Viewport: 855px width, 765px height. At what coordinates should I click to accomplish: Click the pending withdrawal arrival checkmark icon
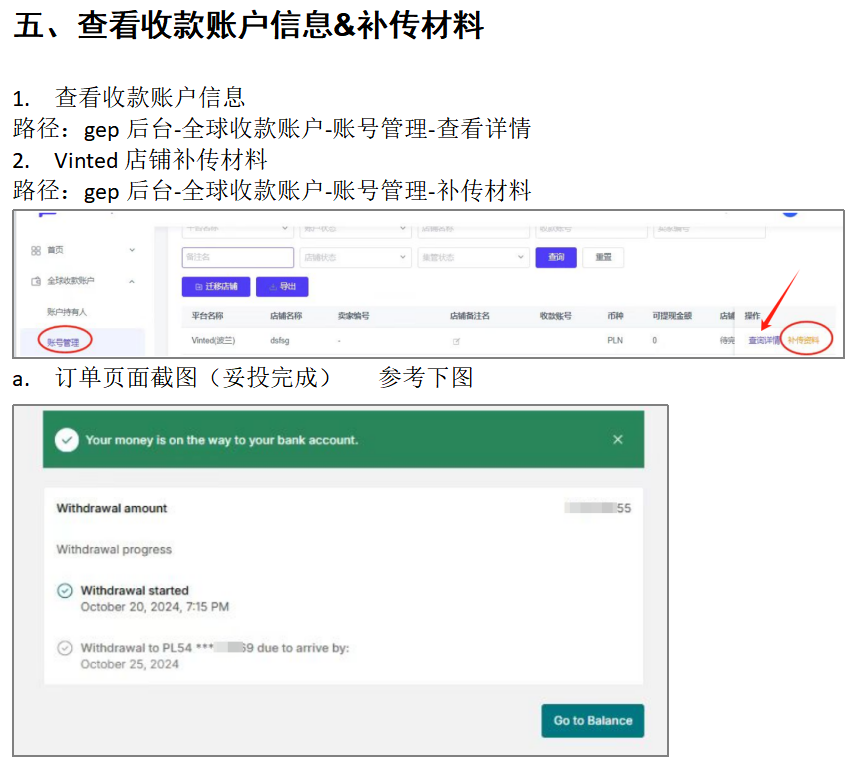65,648
